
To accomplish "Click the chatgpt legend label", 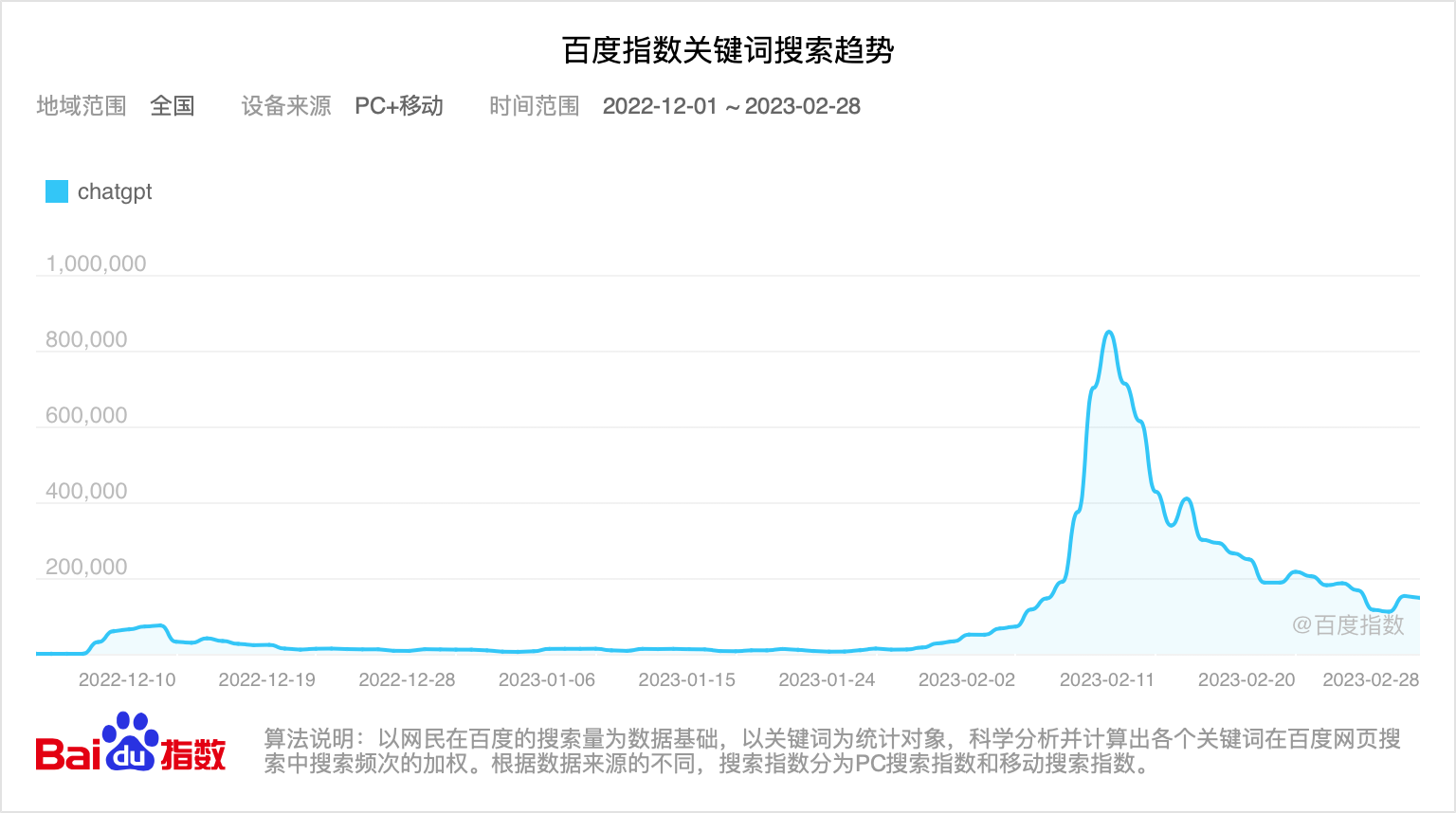I will tap(115, 191).
